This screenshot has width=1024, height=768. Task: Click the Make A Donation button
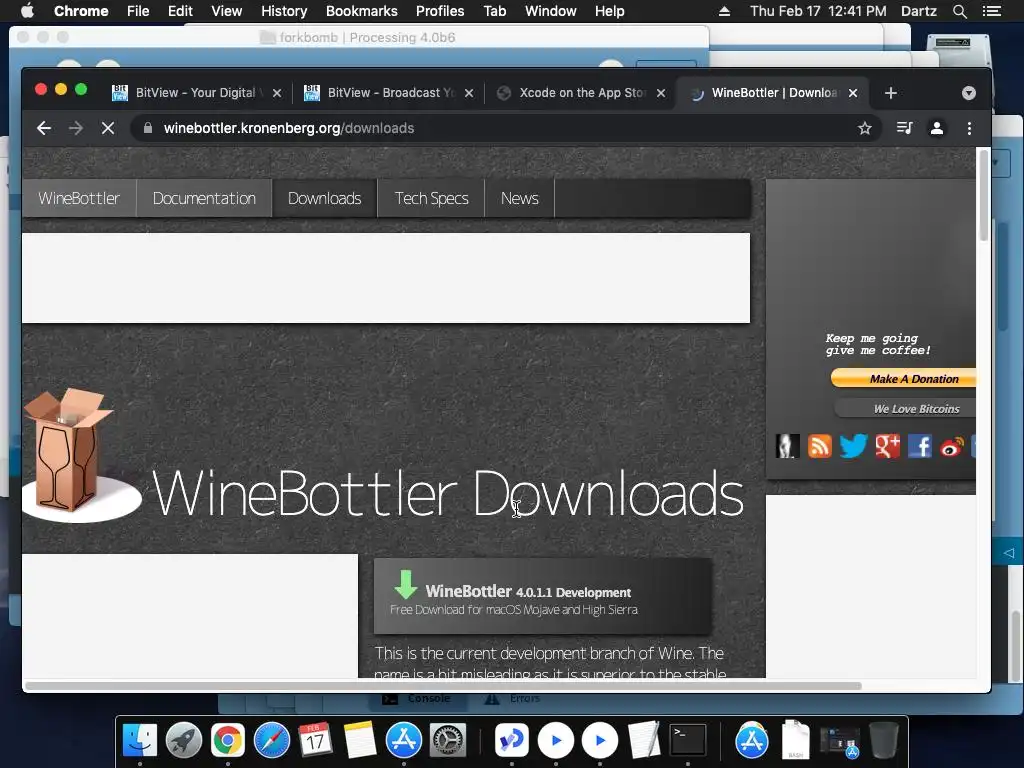click(x=904, y=379)
